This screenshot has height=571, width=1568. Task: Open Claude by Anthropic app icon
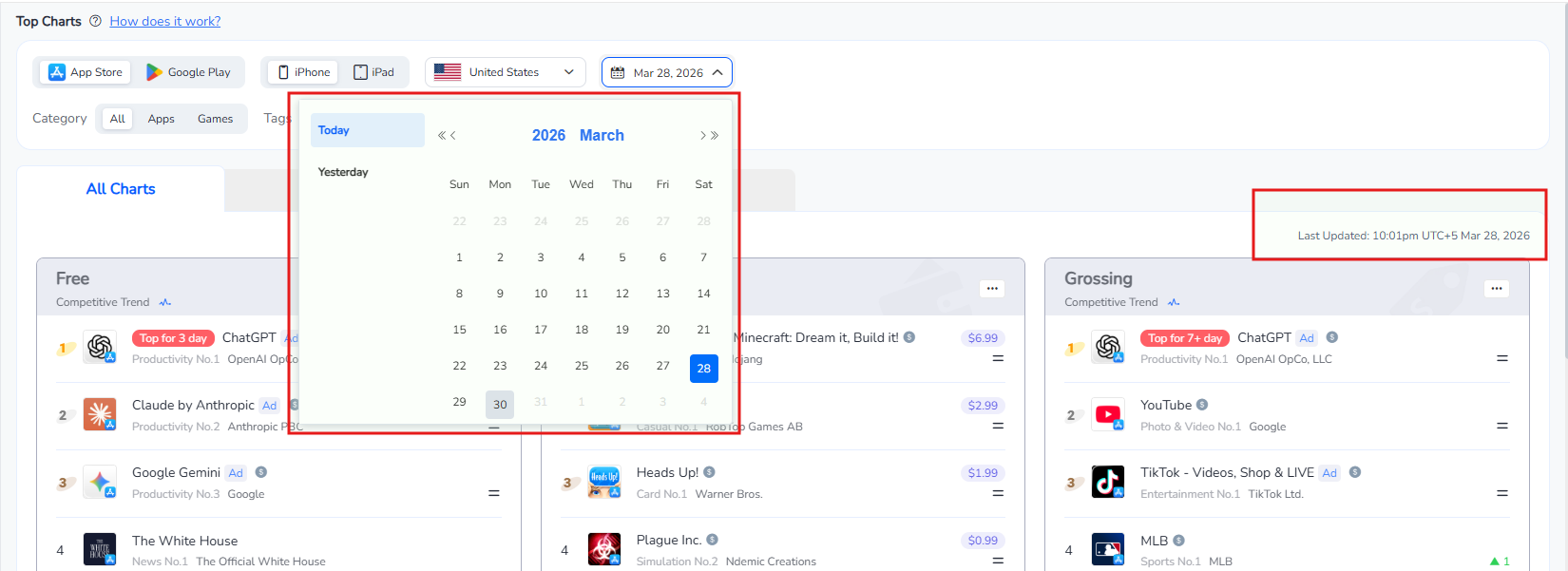pyautogui.click(x=100, y=414)
